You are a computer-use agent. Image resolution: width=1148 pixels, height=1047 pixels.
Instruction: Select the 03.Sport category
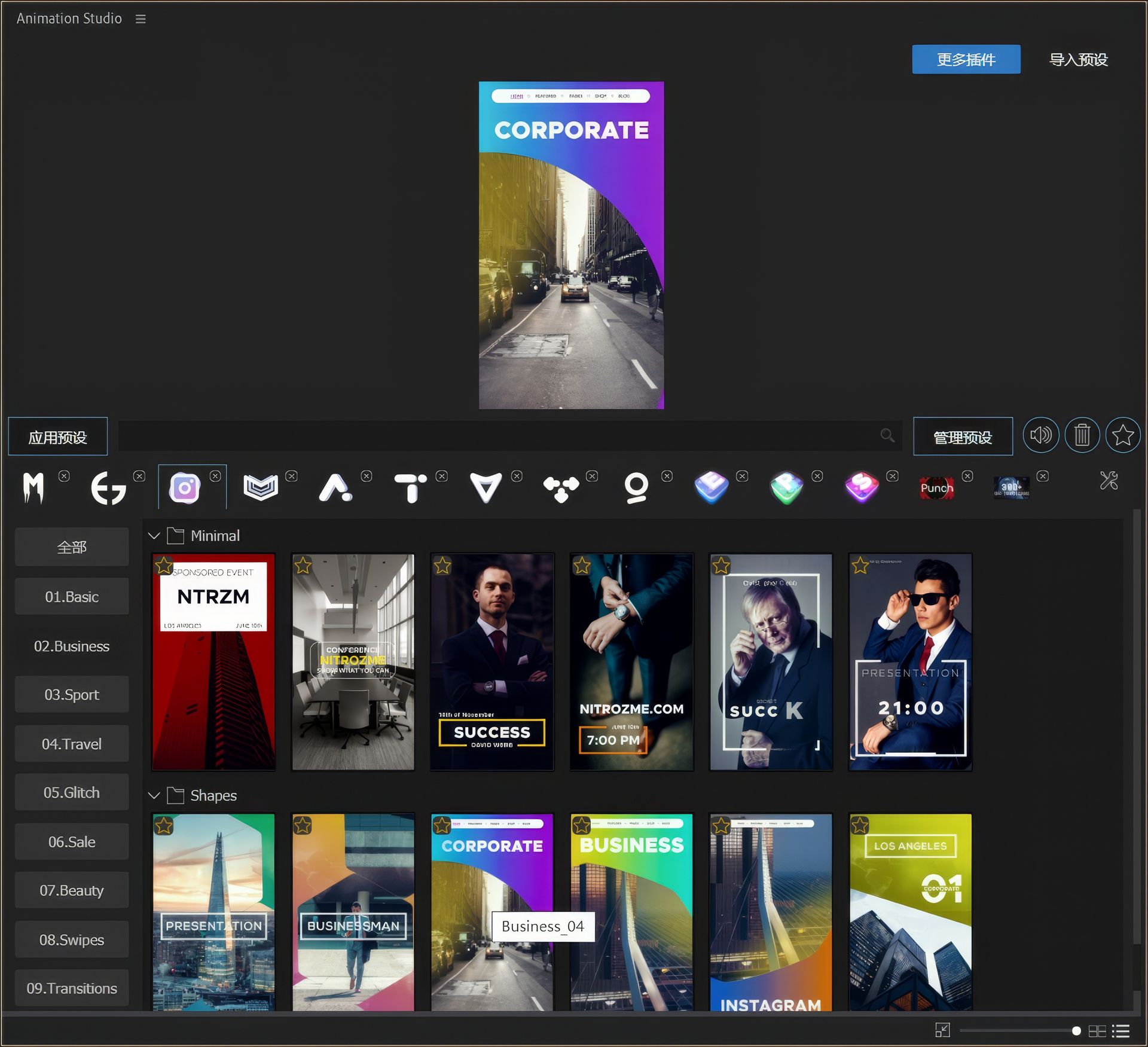point(72,694)
